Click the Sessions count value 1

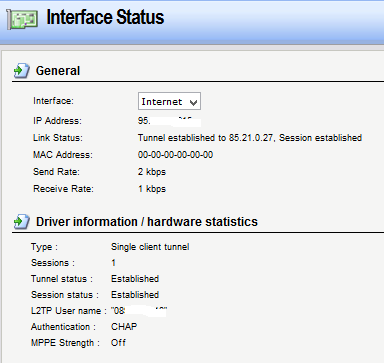tap(113, 263)
